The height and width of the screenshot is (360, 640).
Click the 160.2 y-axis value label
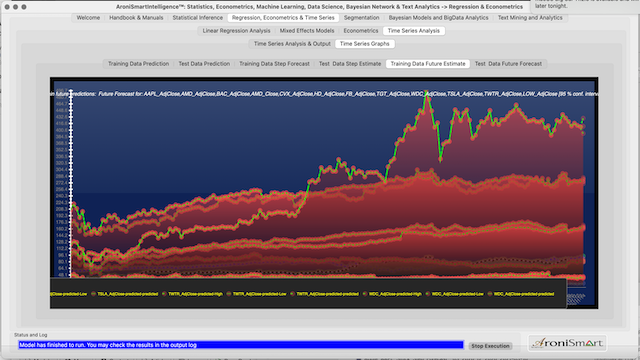pyautogui.click(x=61, y=229)
